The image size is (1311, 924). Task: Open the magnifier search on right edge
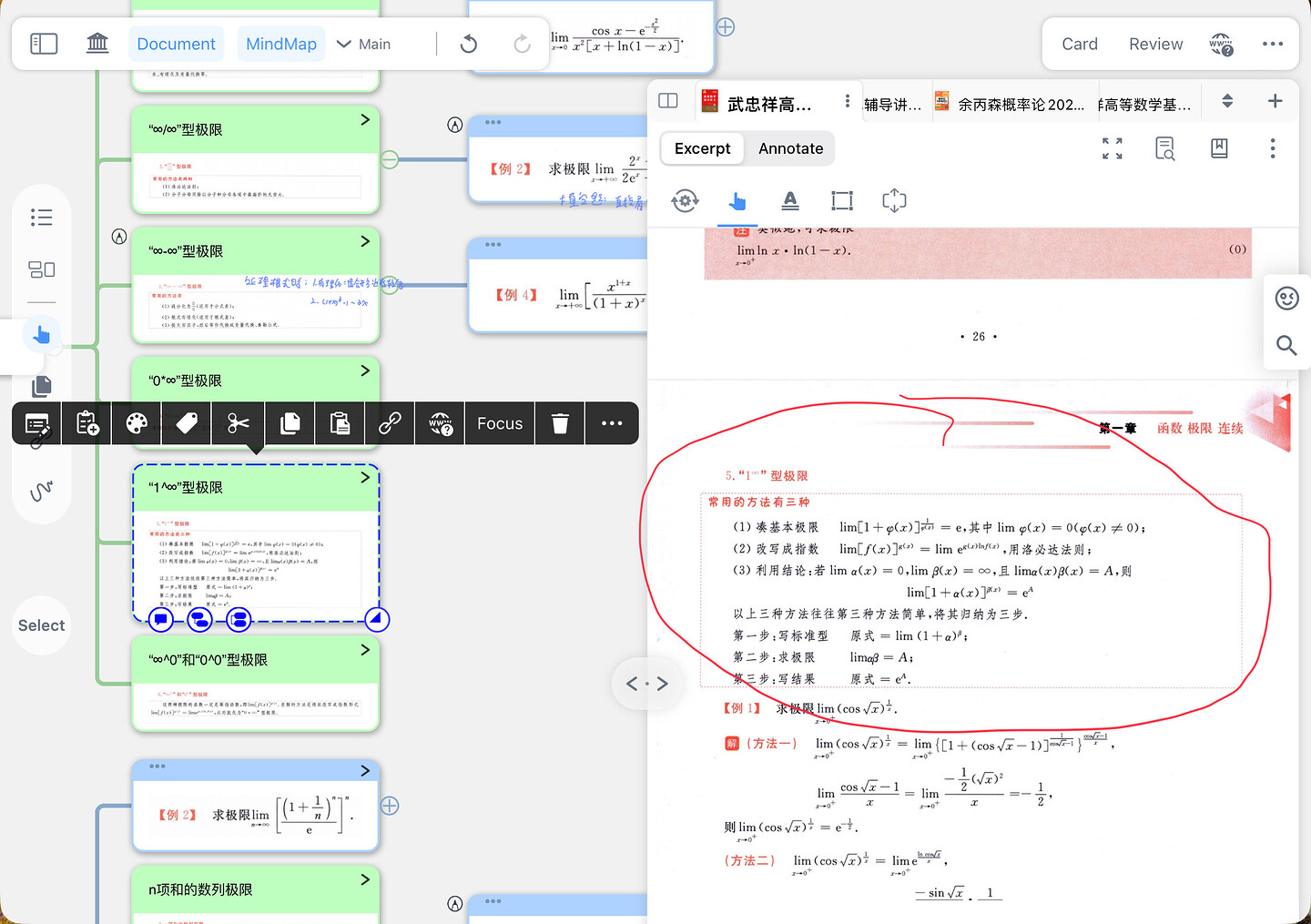(1286, 345)
